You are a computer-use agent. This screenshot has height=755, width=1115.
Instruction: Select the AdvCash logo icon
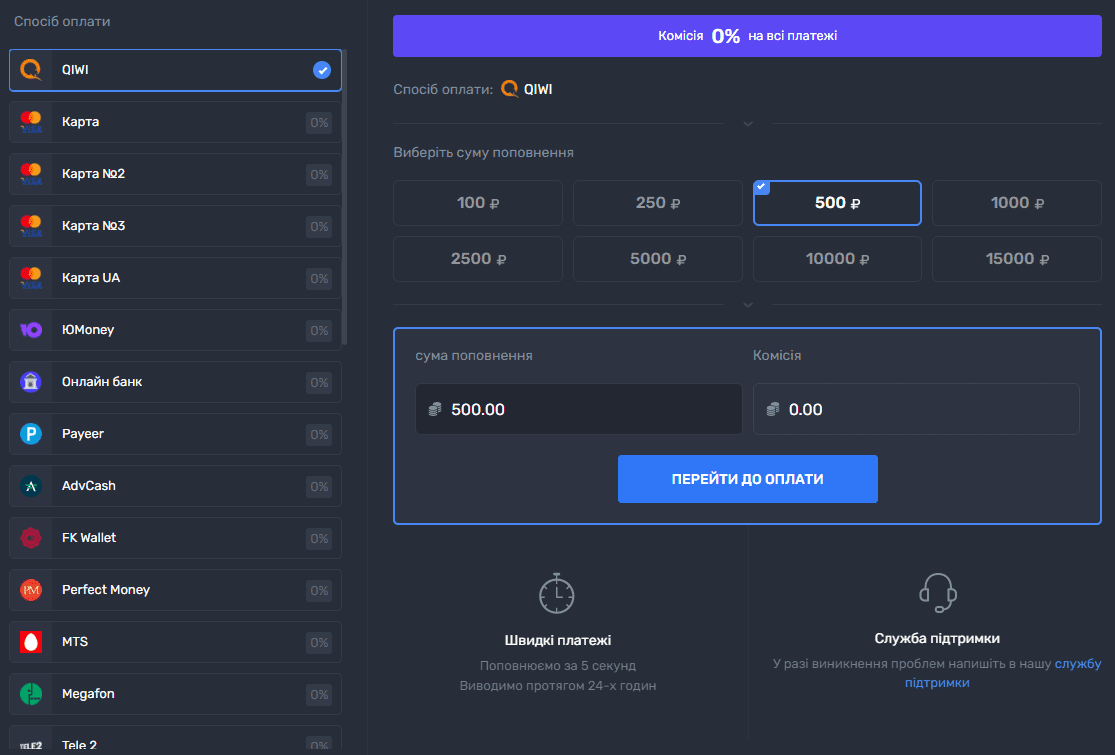pyautogui.click(x=31, y=486)
